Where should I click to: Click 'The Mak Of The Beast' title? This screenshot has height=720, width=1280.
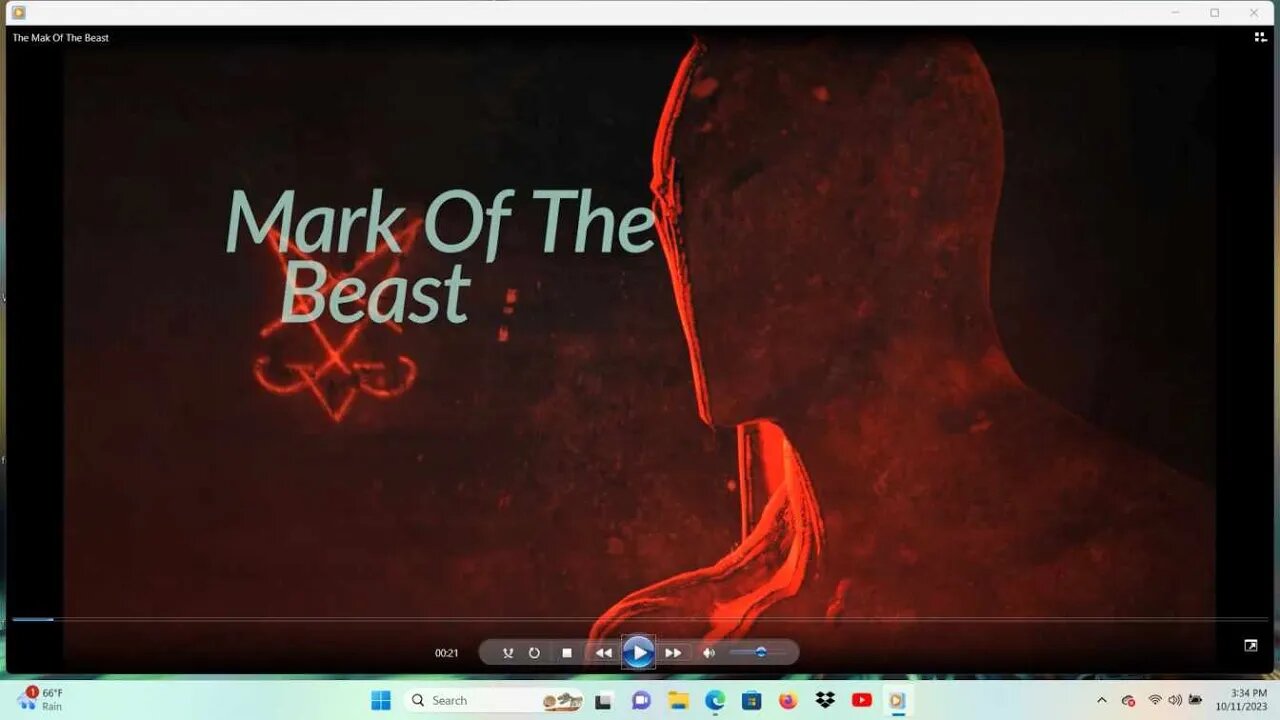point(60,38)
